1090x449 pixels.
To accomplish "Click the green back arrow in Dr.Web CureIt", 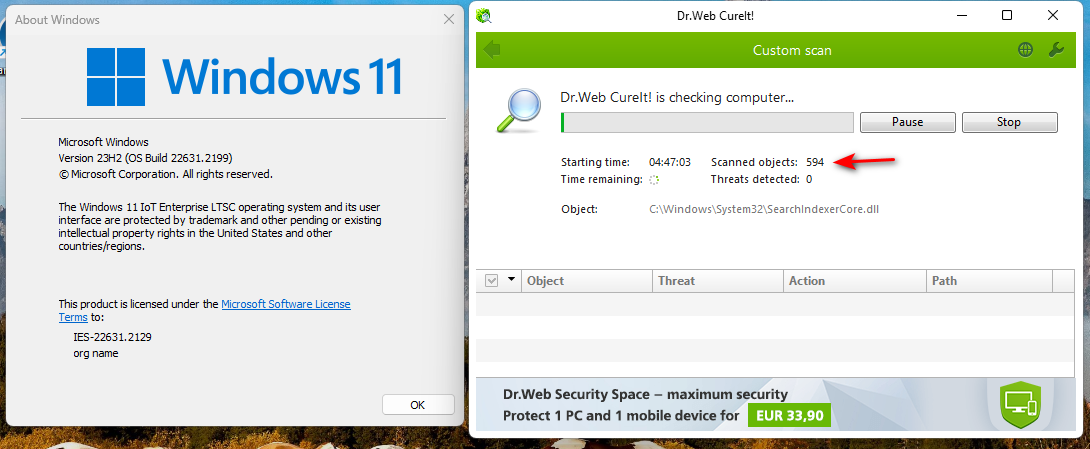I will (492, 50).
